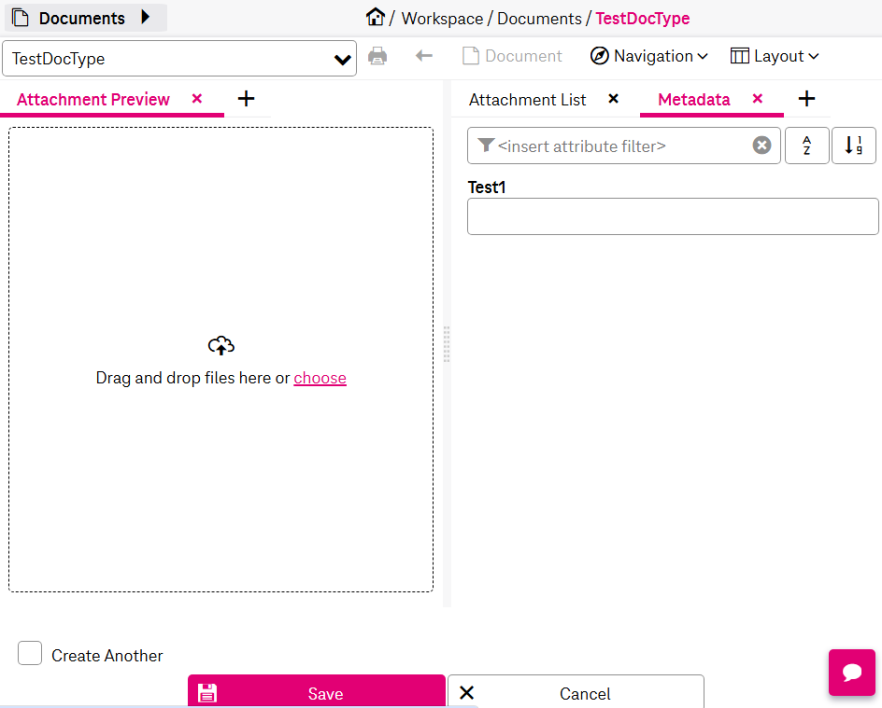Image resolution: width=882 pixels, height=708 pixels.
Task: Open the chat support bubble
Action: click(x=852, y=672)
